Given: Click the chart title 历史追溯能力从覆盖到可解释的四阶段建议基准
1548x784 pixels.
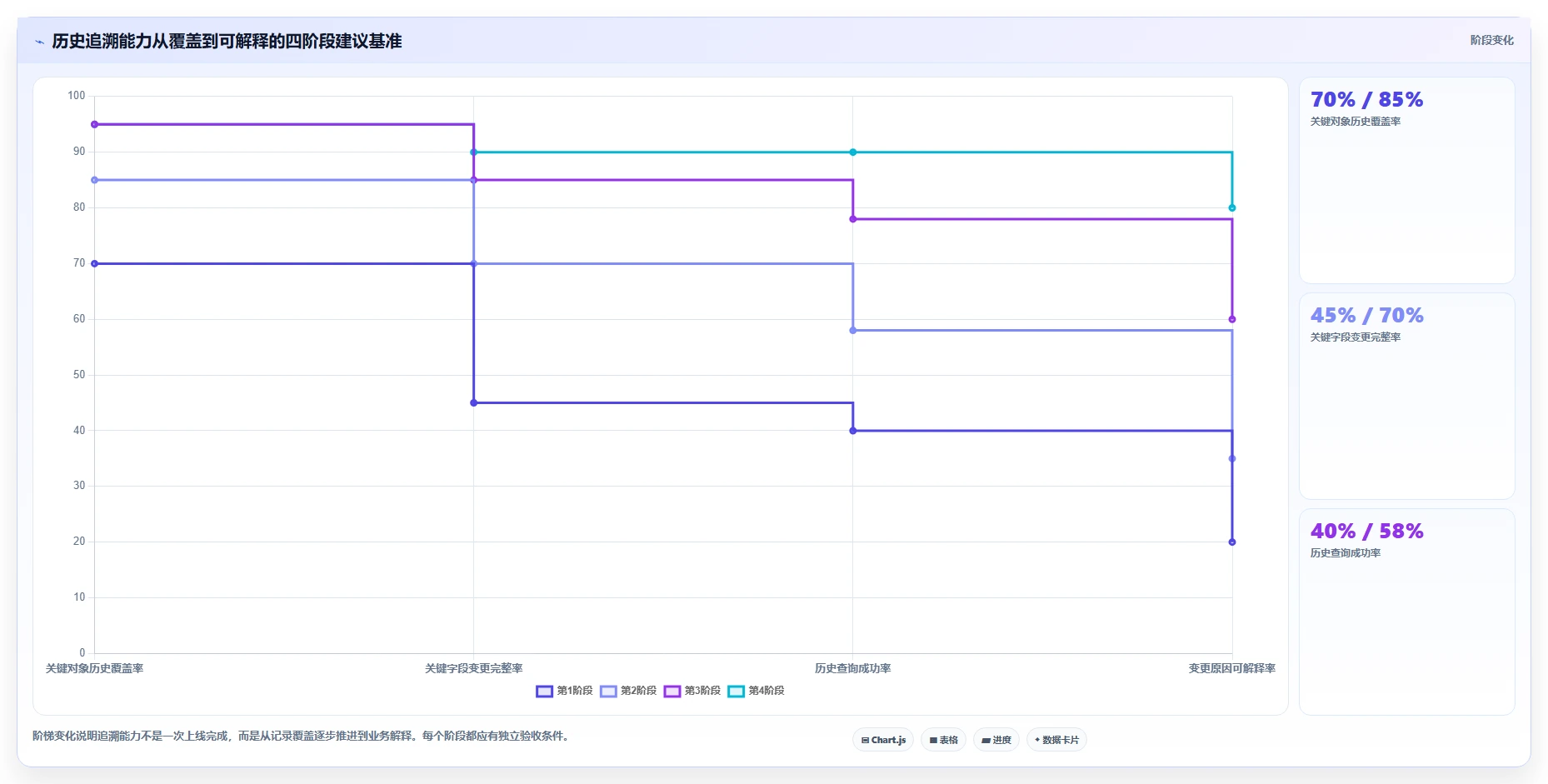Looking at the screenshot, I should click(227, 41).
